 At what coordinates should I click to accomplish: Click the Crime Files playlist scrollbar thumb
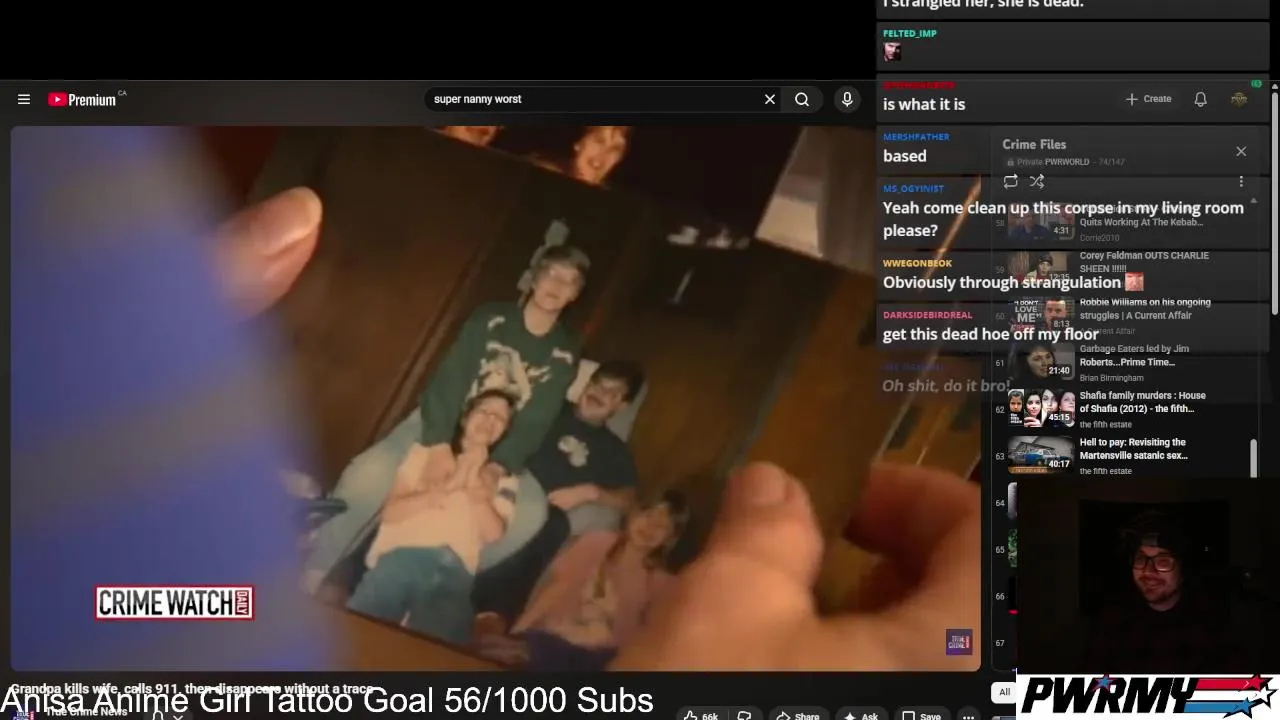point(1253,458)
